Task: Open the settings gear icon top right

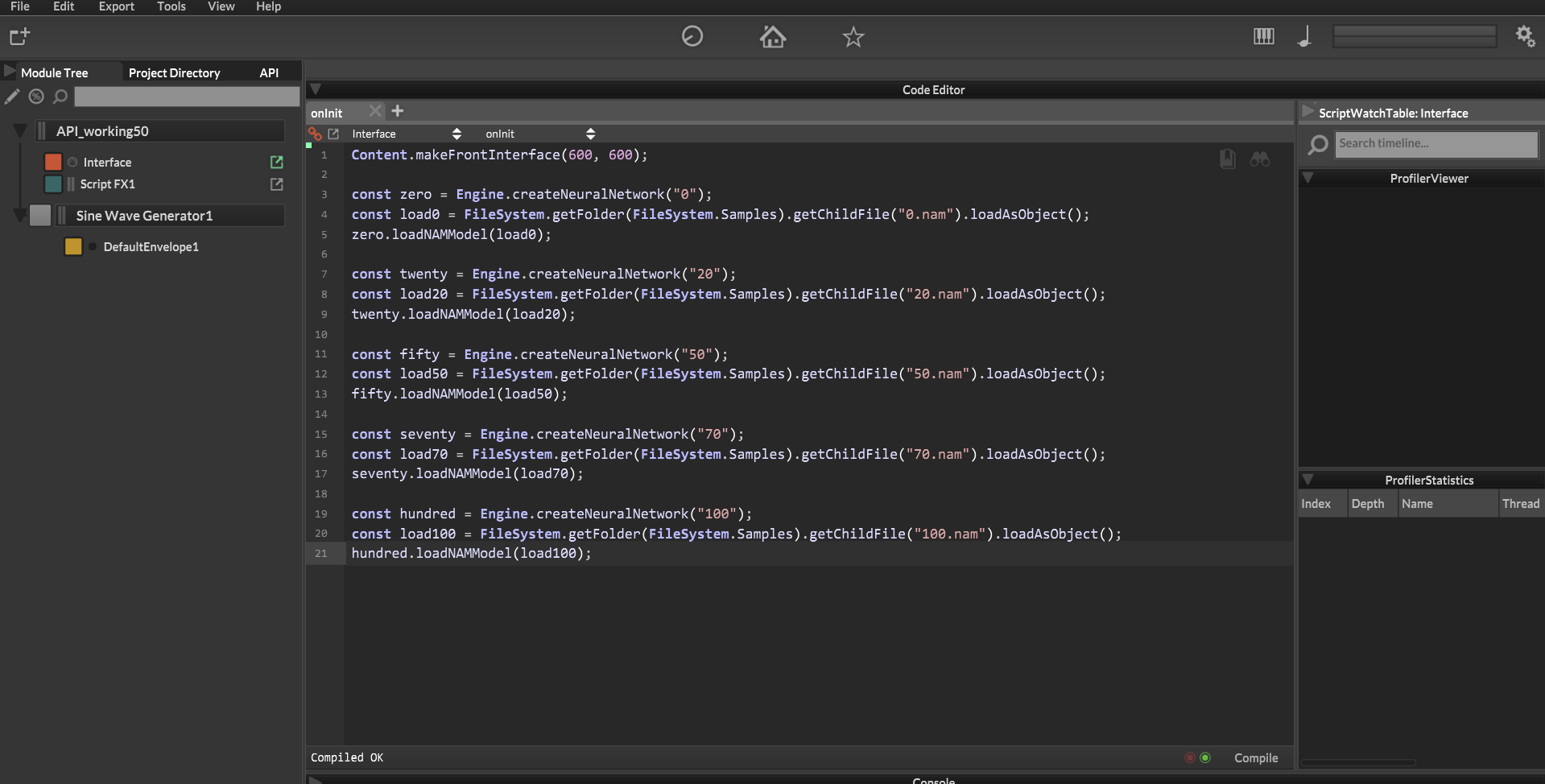Action: (1526, 36)
